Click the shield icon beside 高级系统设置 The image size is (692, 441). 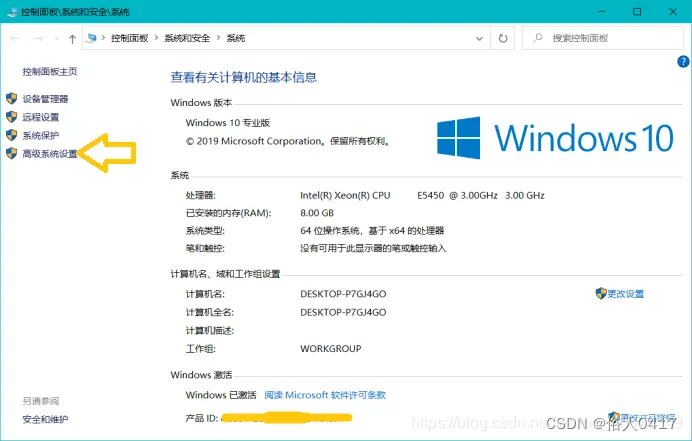(x=11, y=153)
